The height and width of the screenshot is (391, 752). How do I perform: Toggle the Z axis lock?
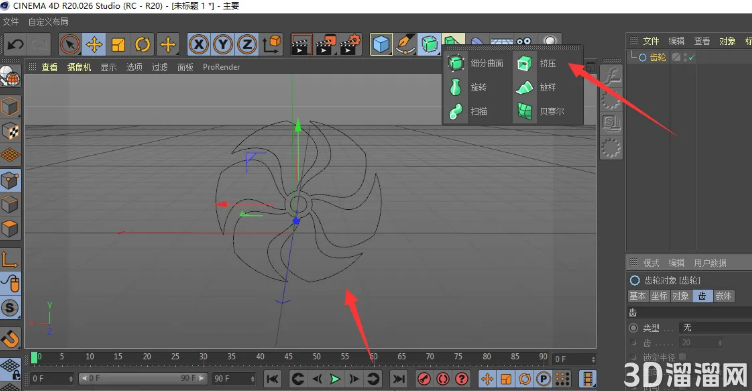(247, 45)
